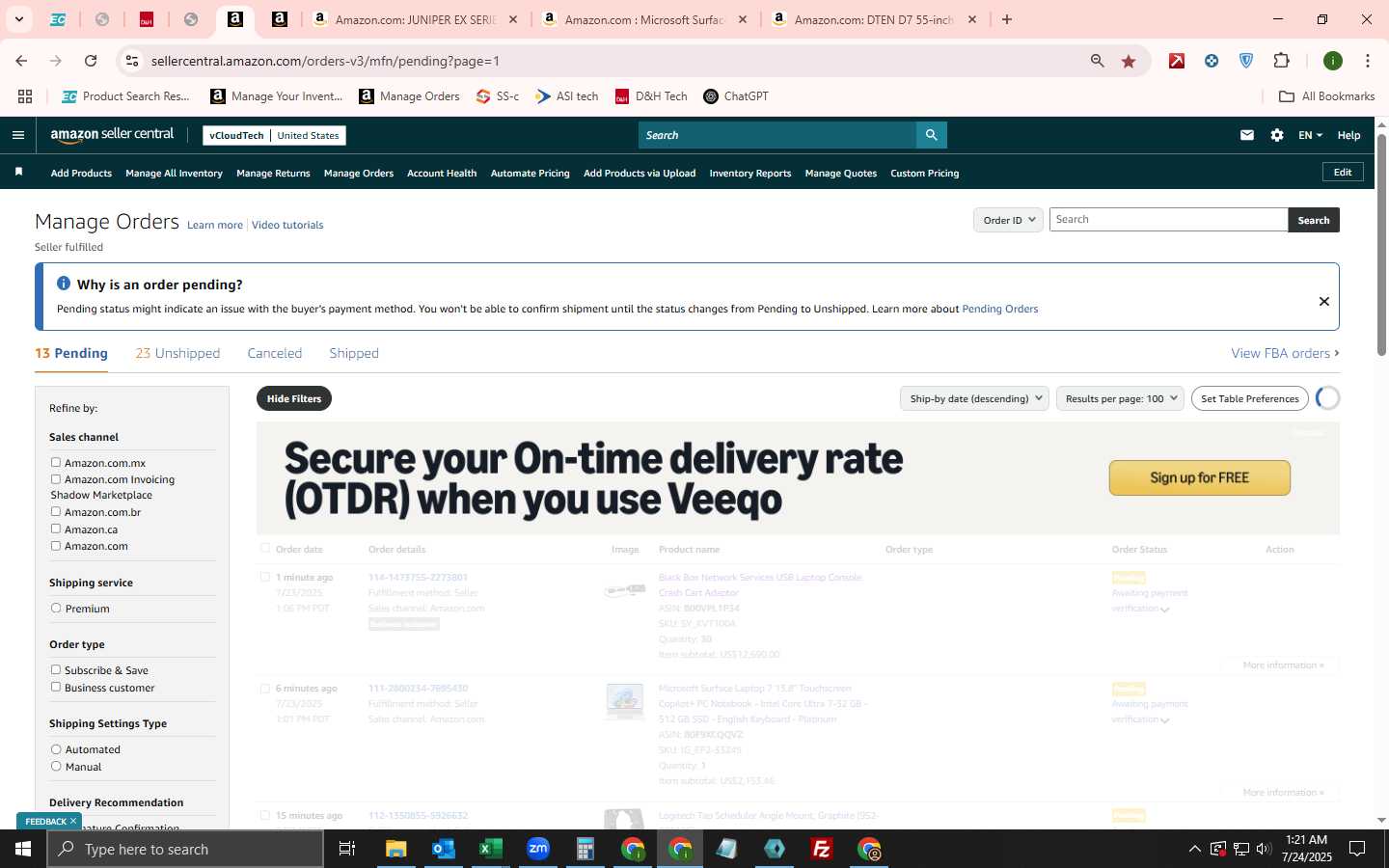
Task: Click into the order search input field
Action: pos(1168,220)
